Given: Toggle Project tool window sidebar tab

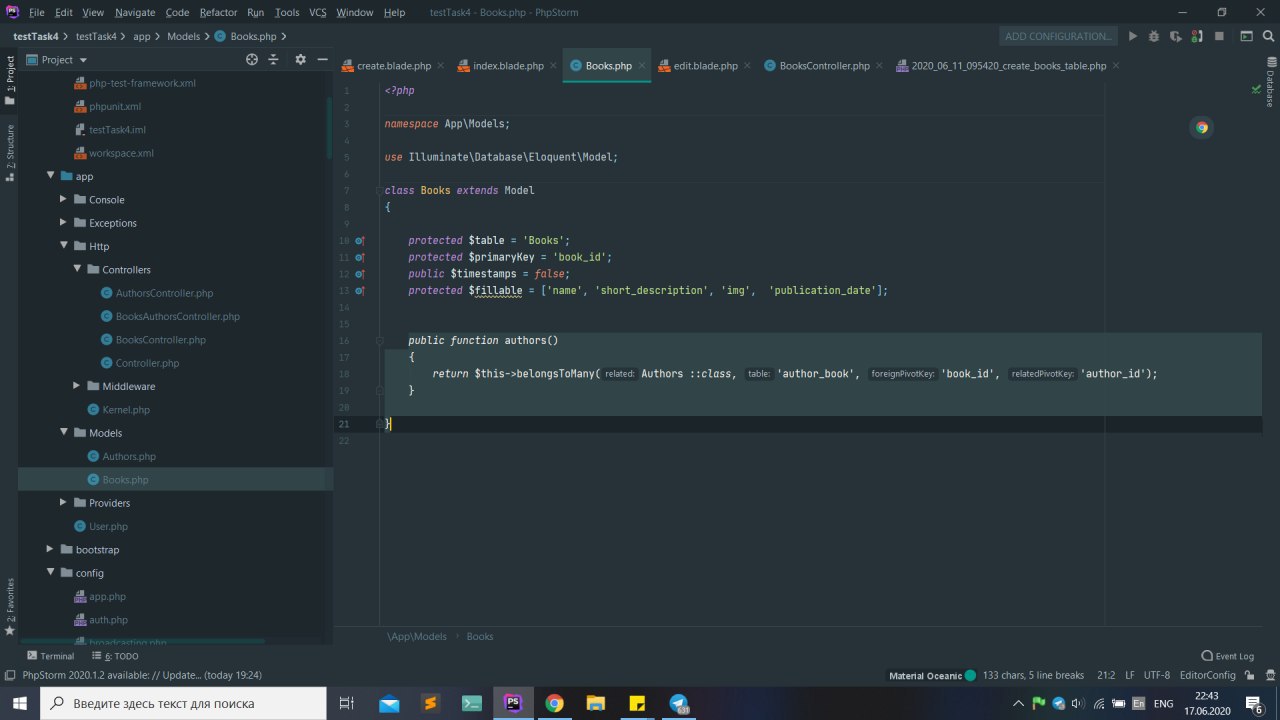Looking at the screenshot, I should (x=9, y=80).
